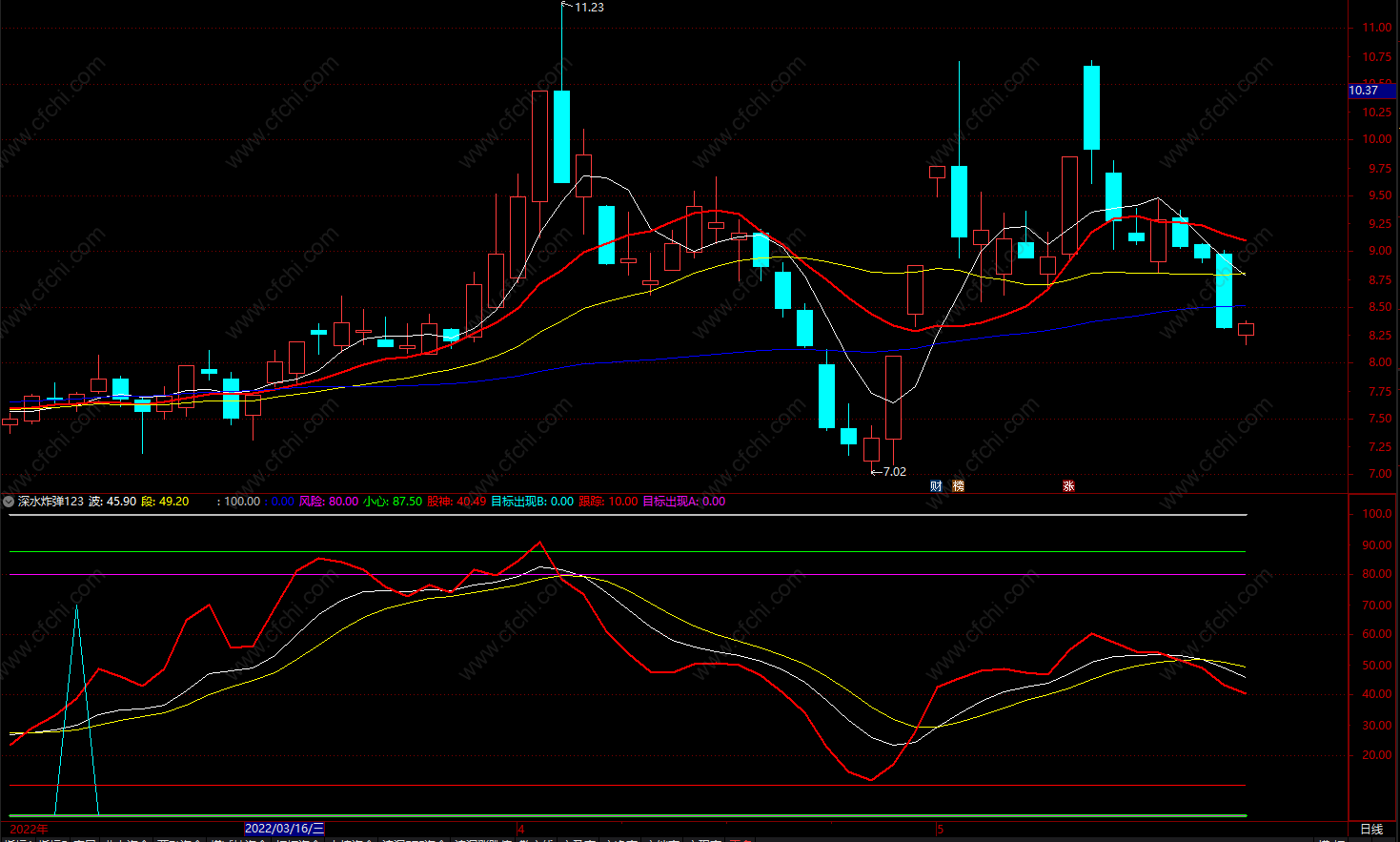
Task: Click the month 5 marker on timeline
Action: [940, 829]
